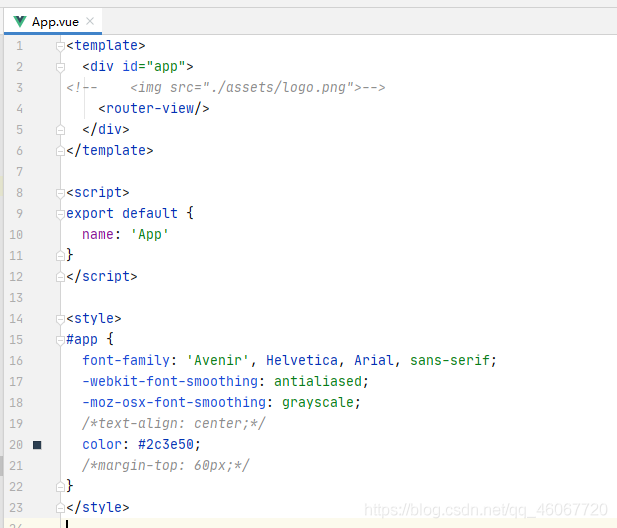Image resolution: width=617 pixels, height=528 pixels.
Task: Click the 'App' name string value
Action: coord(150,234)
